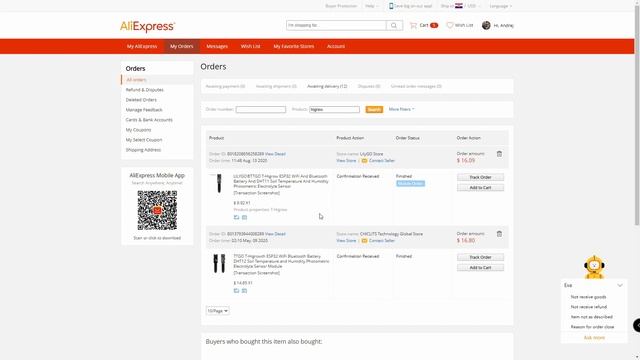640x360 pixels.
Task: Collapse the Eva chat panel chevron
Action: click(620, 285)
